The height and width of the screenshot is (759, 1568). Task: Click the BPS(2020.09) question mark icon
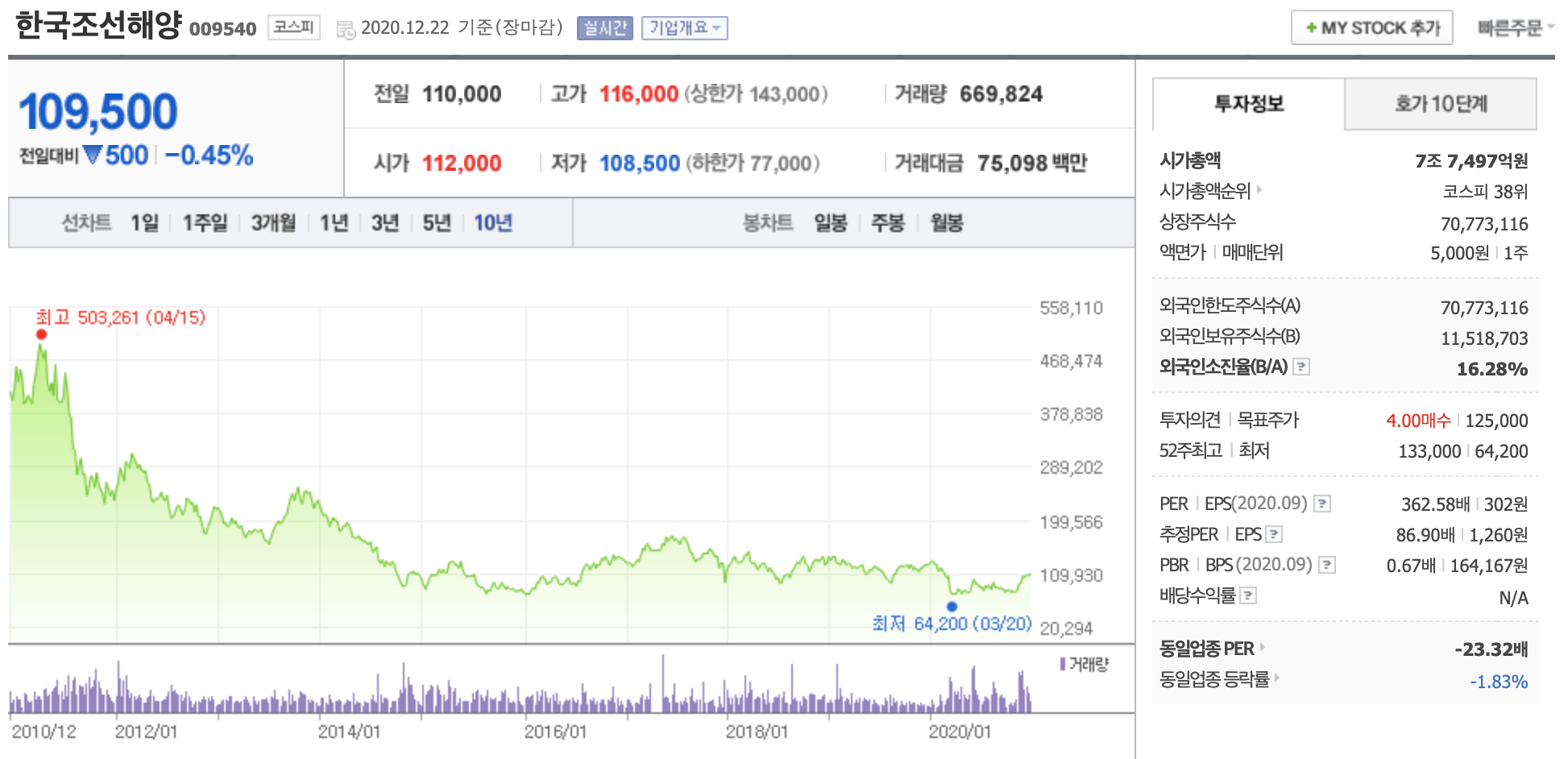click(x=1326, y=565)
